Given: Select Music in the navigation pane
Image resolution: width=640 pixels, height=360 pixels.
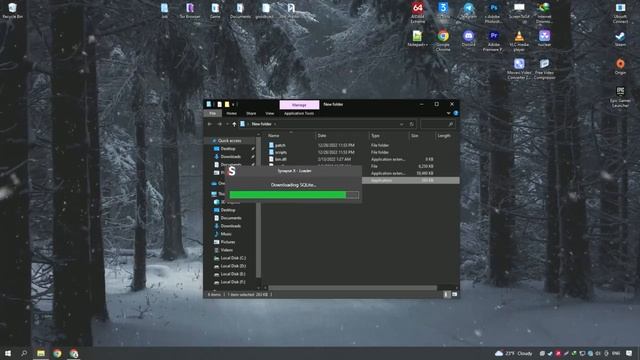Looking at the screenshot, I should [226, 234].
